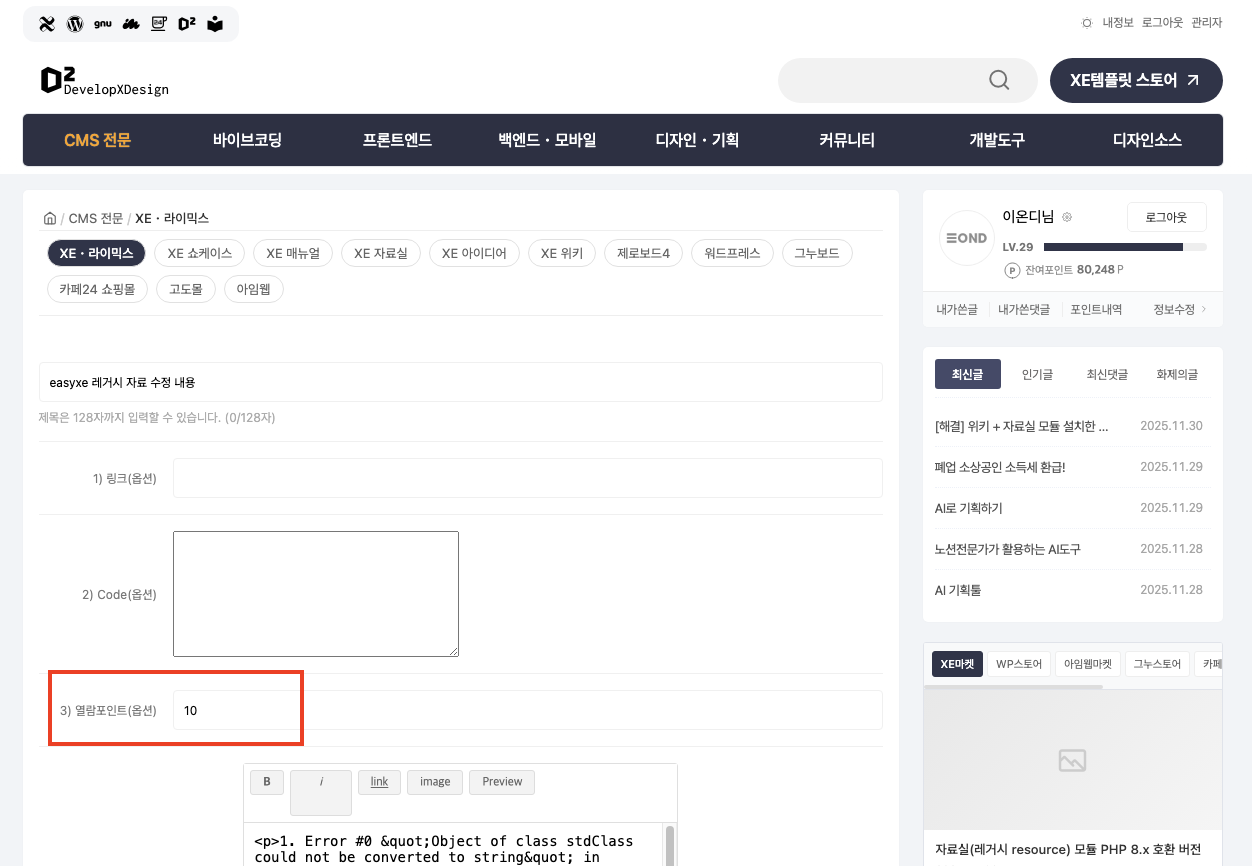Click CMS 전문 in breadcrumb
This screenshot has height=866, width=1252.
(96, 218)
